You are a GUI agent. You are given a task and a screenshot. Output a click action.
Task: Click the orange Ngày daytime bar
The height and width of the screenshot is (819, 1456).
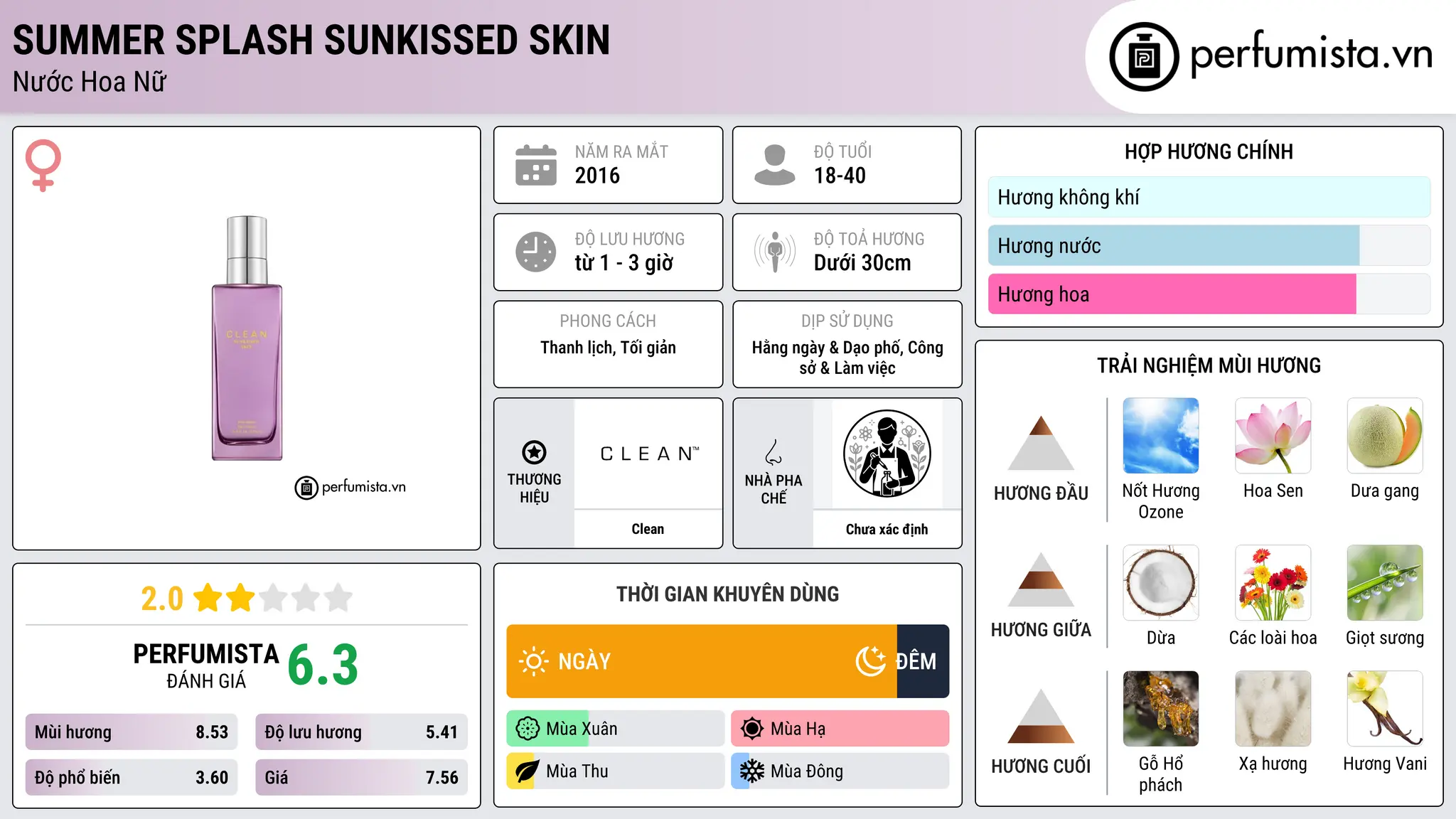coord(702,661)
